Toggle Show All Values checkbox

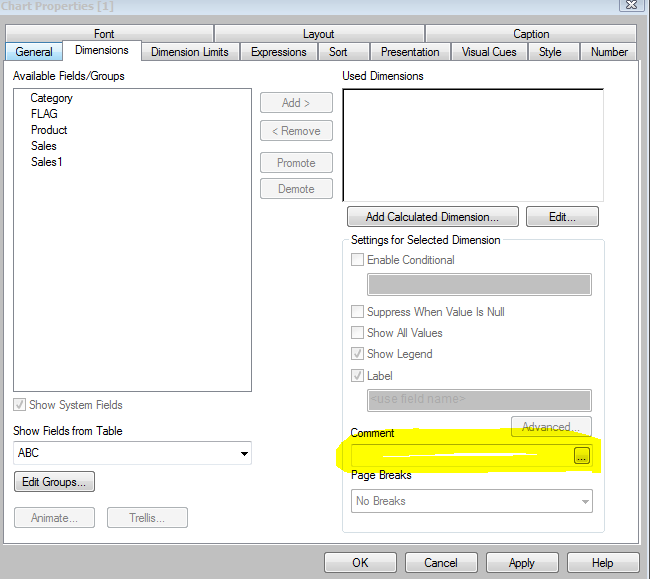tap(357, 332)
